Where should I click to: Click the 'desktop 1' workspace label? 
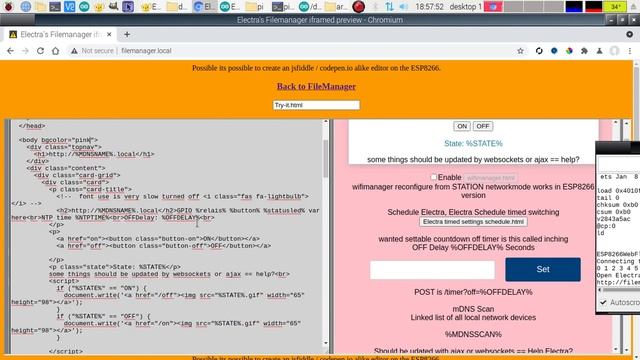(465, 7)
